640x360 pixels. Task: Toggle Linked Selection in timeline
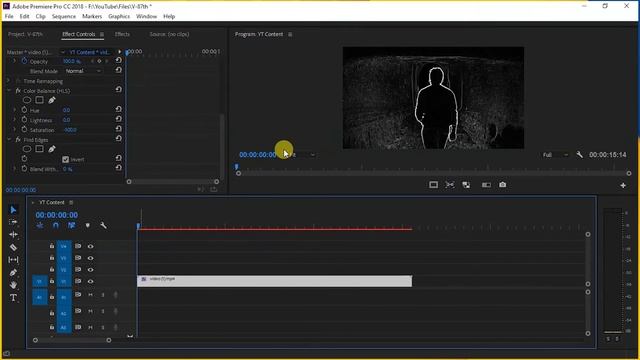tap(71, 225)
